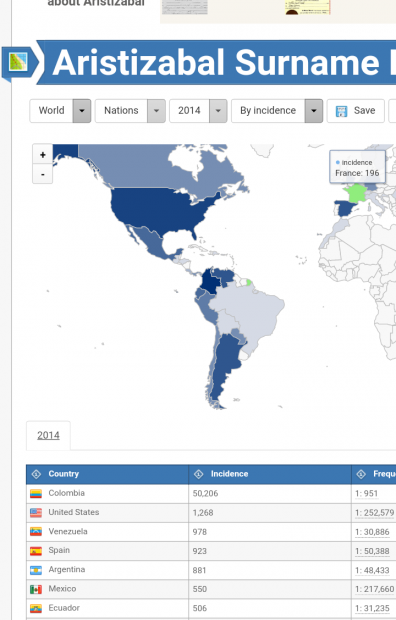Open the Argentina country link
This screenshot has height=620, width=396.
tap(66, 569)
